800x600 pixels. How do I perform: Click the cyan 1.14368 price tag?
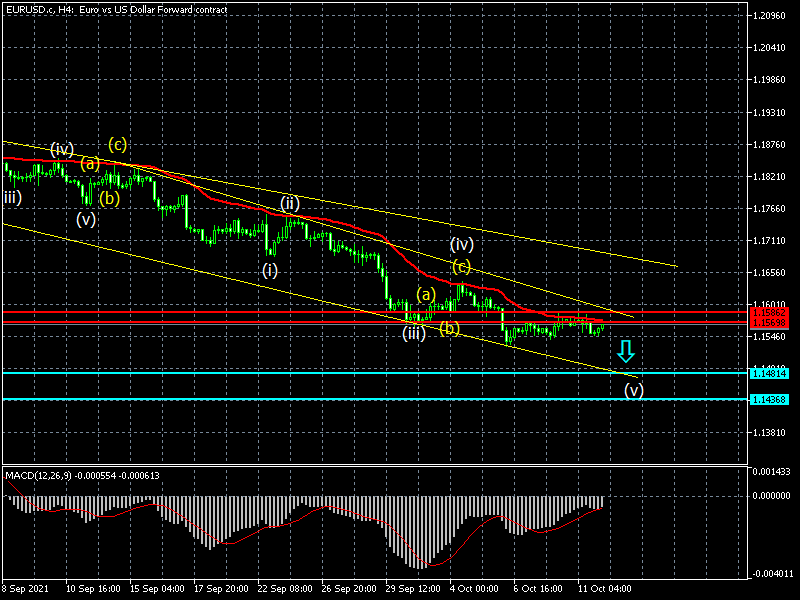tap(775, 399)
